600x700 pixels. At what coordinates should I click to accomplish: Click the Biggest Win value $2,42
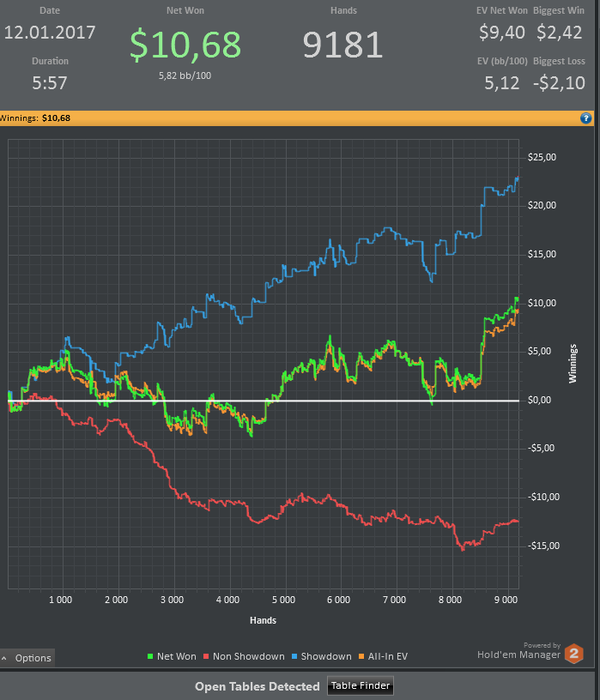tap(559, 32)
